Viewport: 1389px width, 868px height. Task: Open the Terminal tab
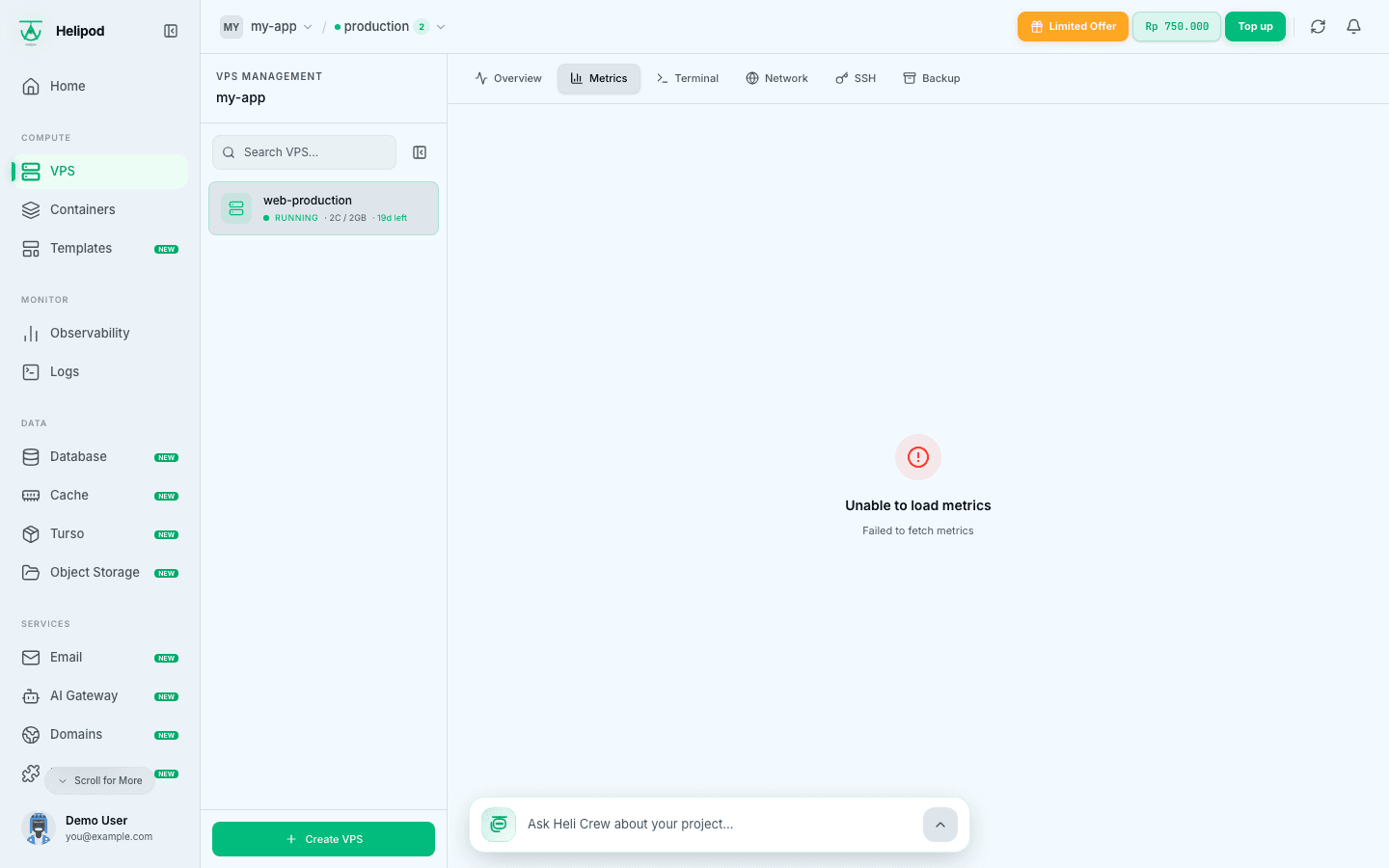687,78
